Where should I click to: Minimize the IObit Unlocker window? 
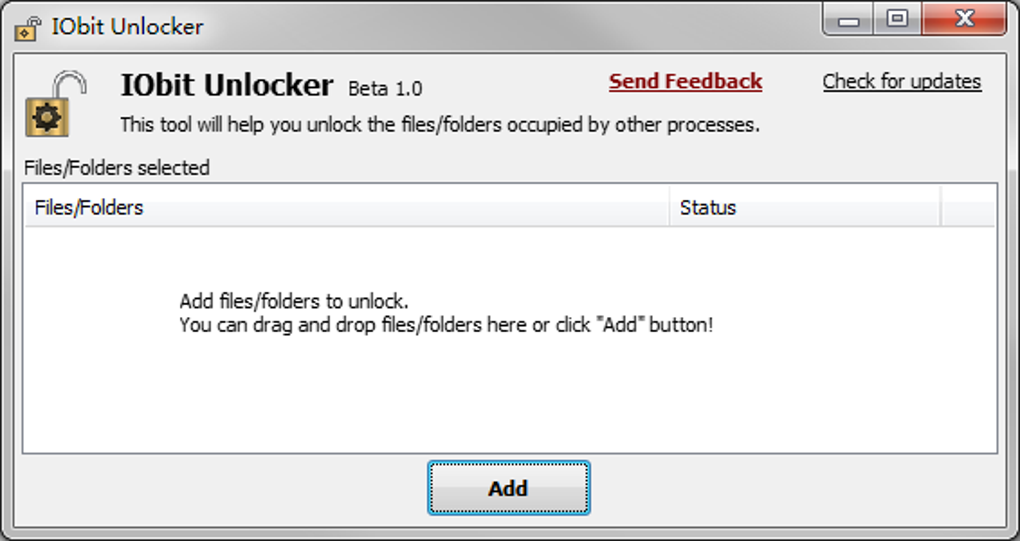point(851,19)
